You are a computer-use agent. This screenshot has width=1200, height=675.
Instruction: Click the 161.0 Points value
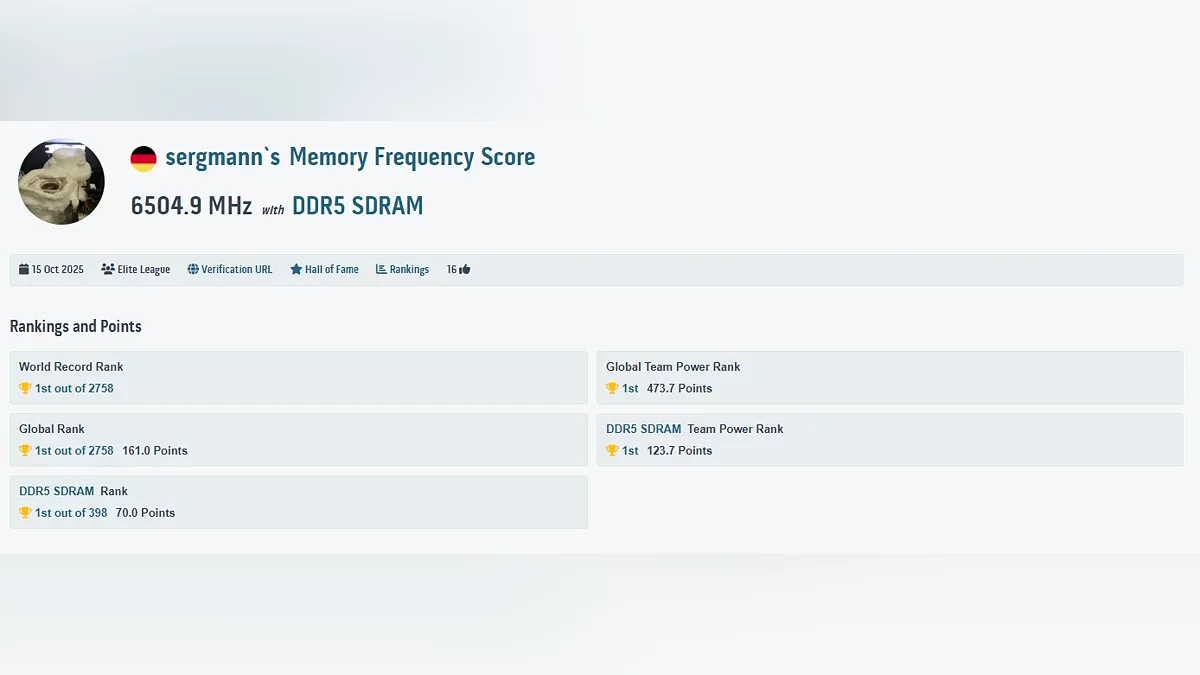155,450
